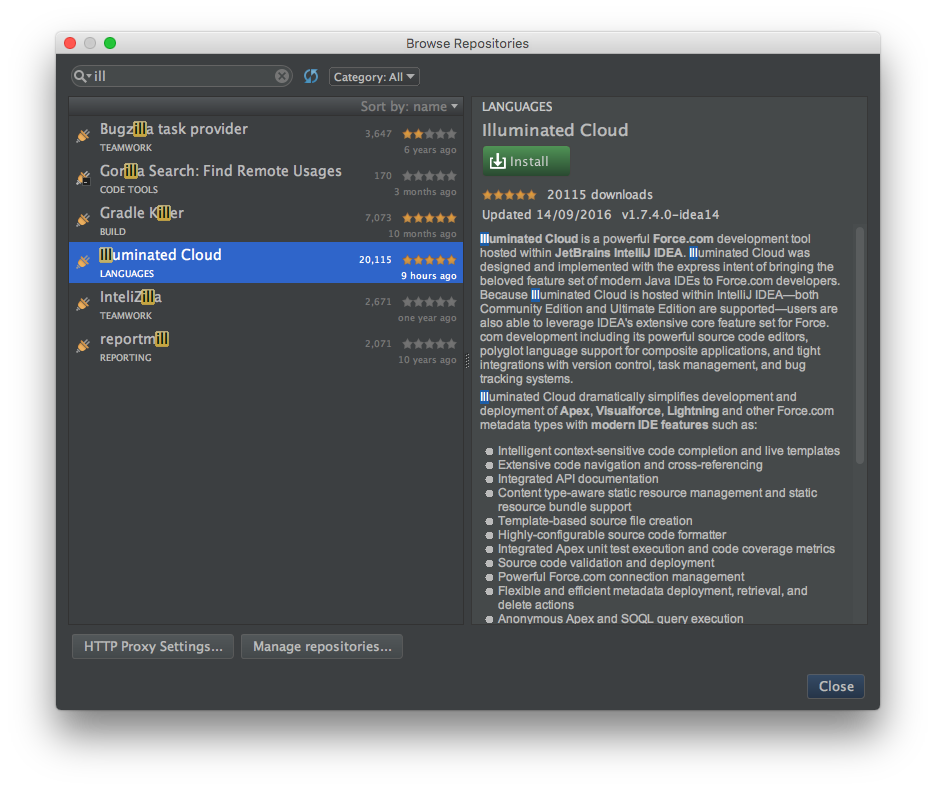Click "one year ago" update time
Viewport: 936px width, 790px height.
[x=427, y=318]
